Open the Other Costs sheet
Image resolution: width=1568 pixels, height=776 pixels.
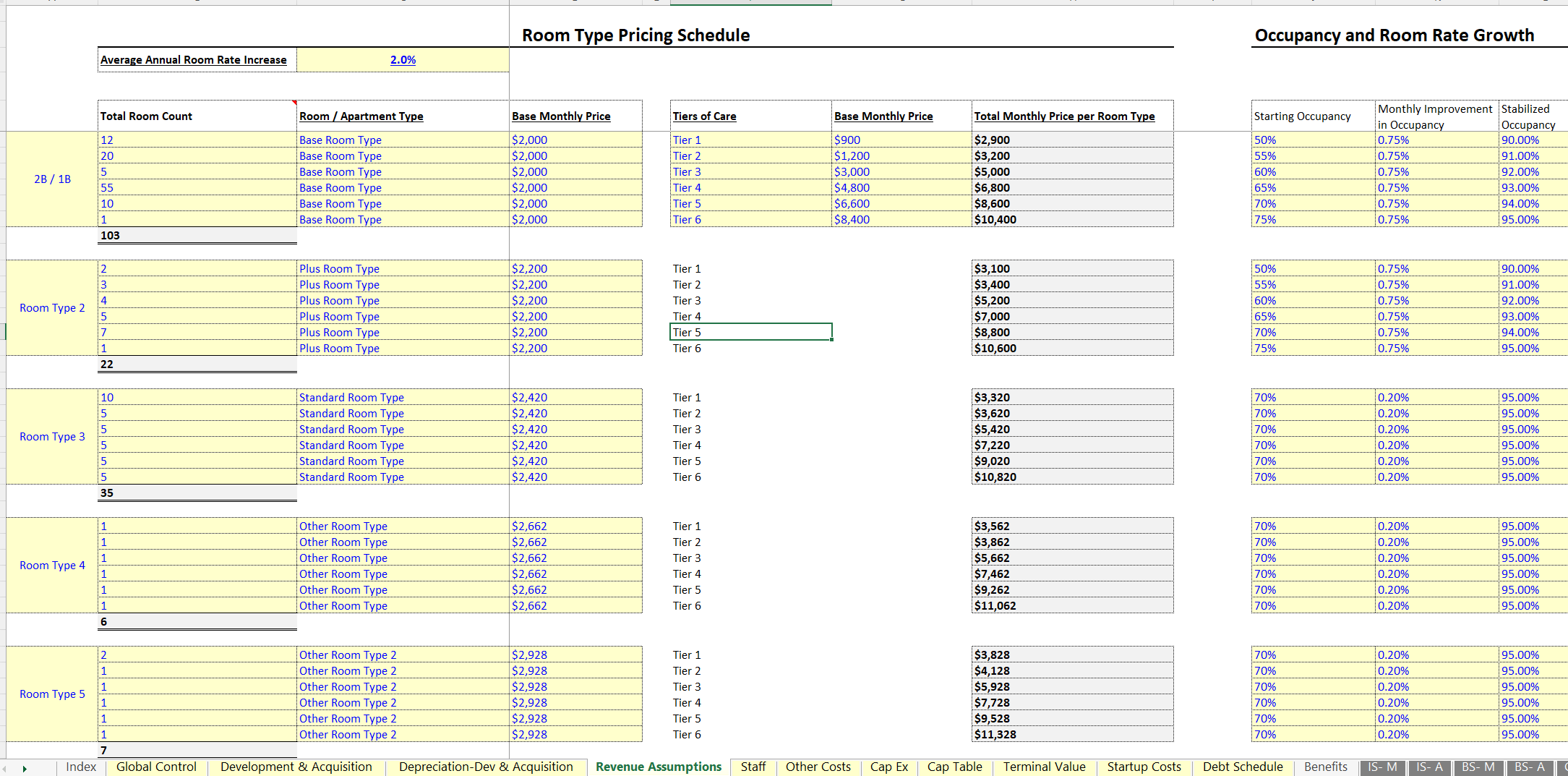pyautogui.click(x=818, y=767)
